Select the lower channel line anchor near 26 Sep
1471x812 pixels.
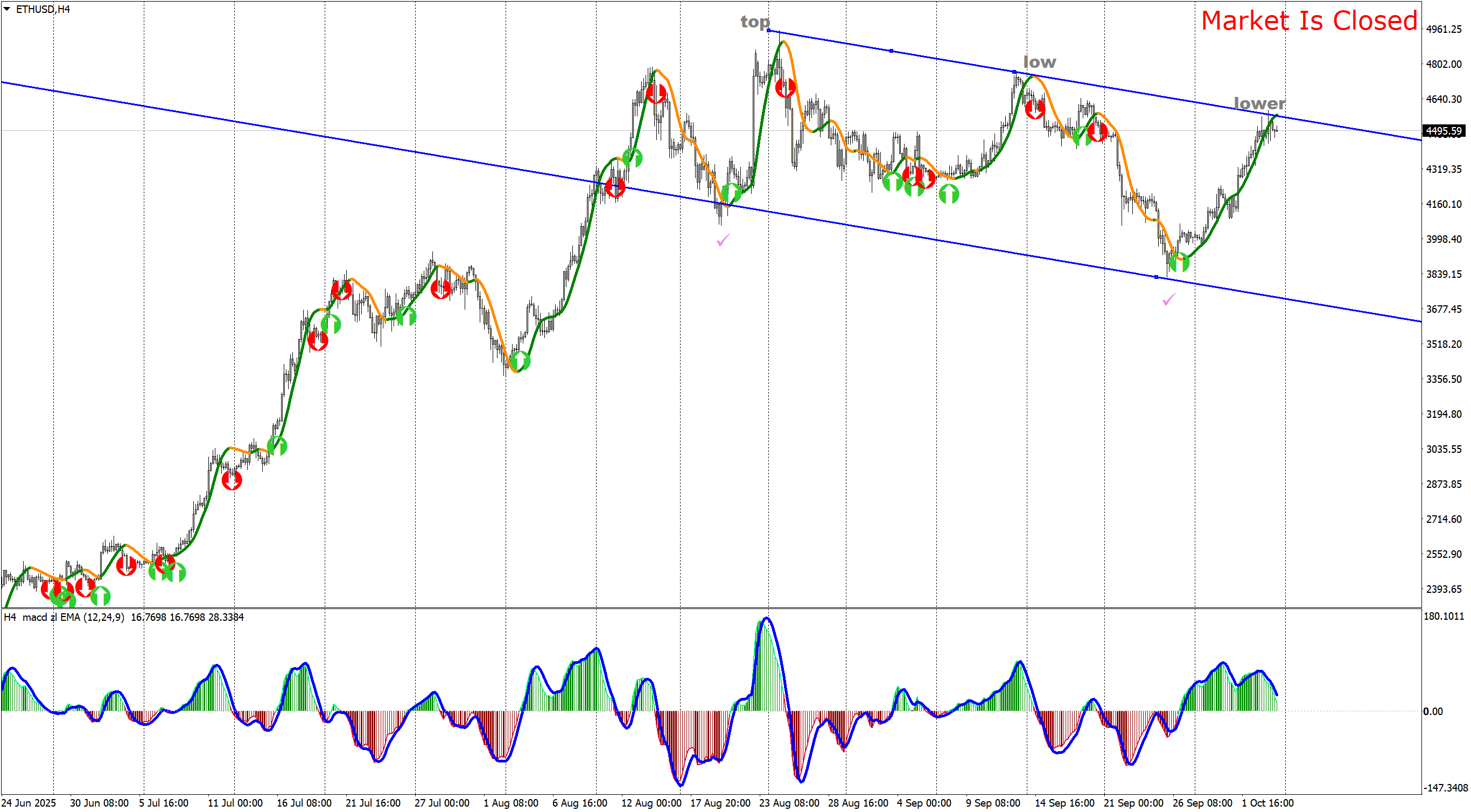pyautogui.click(x=1157, y=277)
